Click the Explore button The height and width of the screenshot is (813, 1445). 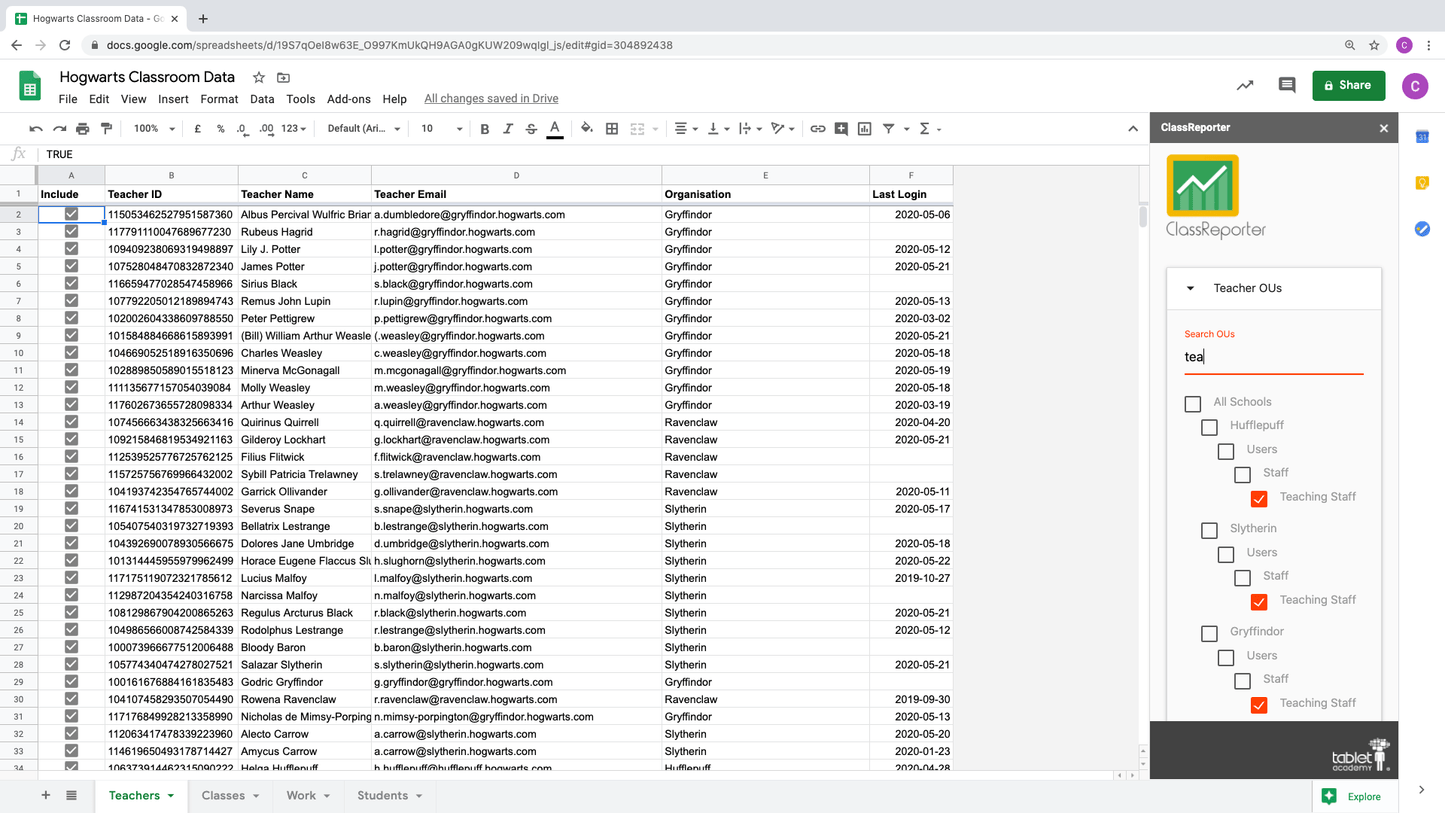[1354, 796]
